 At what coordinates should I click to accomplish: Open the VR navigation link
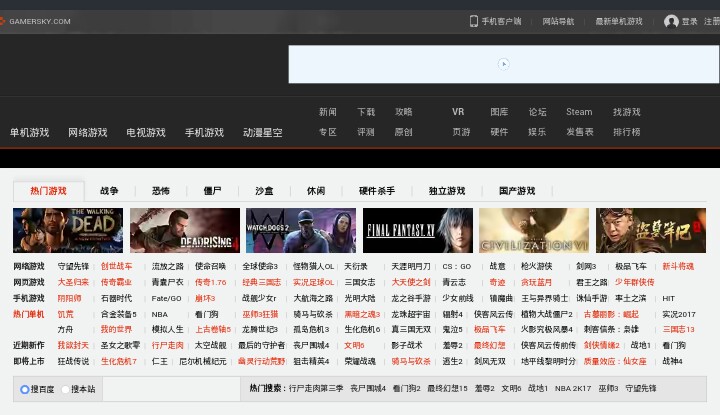click(x=458, y=112)
